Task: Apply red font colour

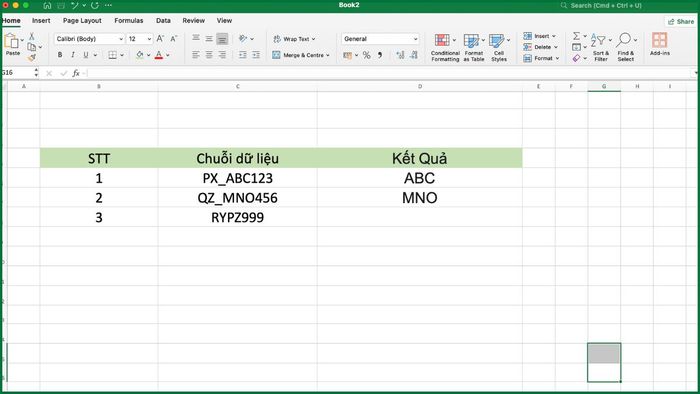Action: tap(159, 55)
